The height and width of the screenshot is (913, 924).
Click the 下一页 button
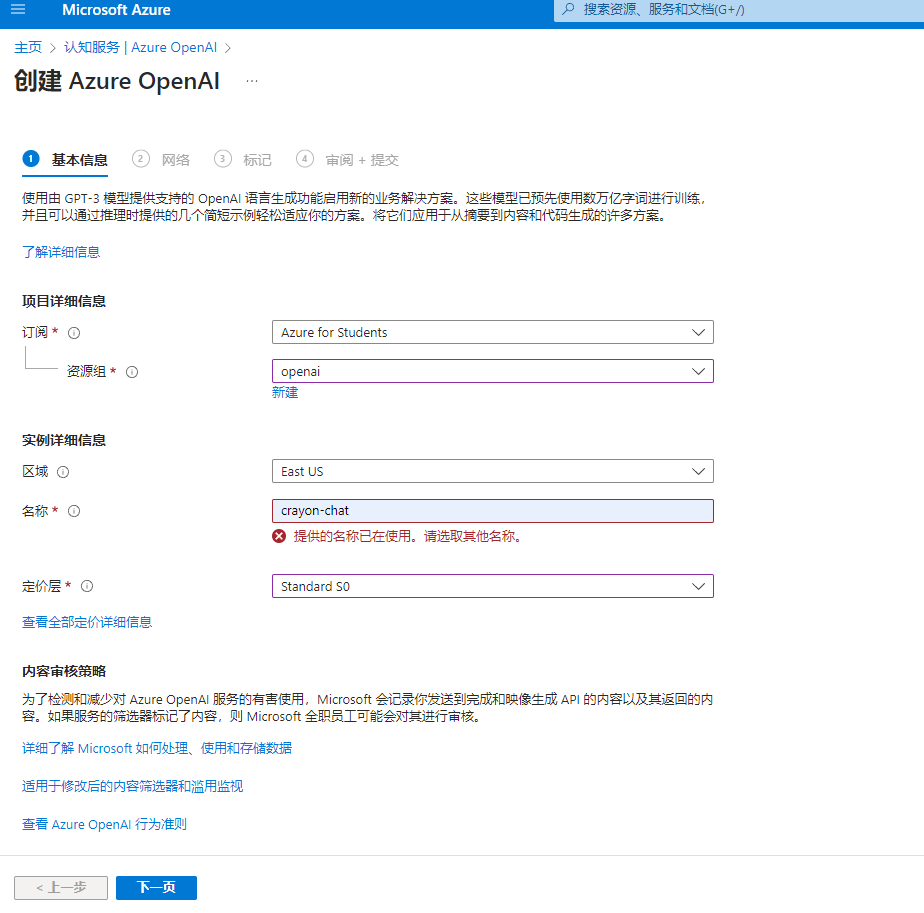coord(156,888)
